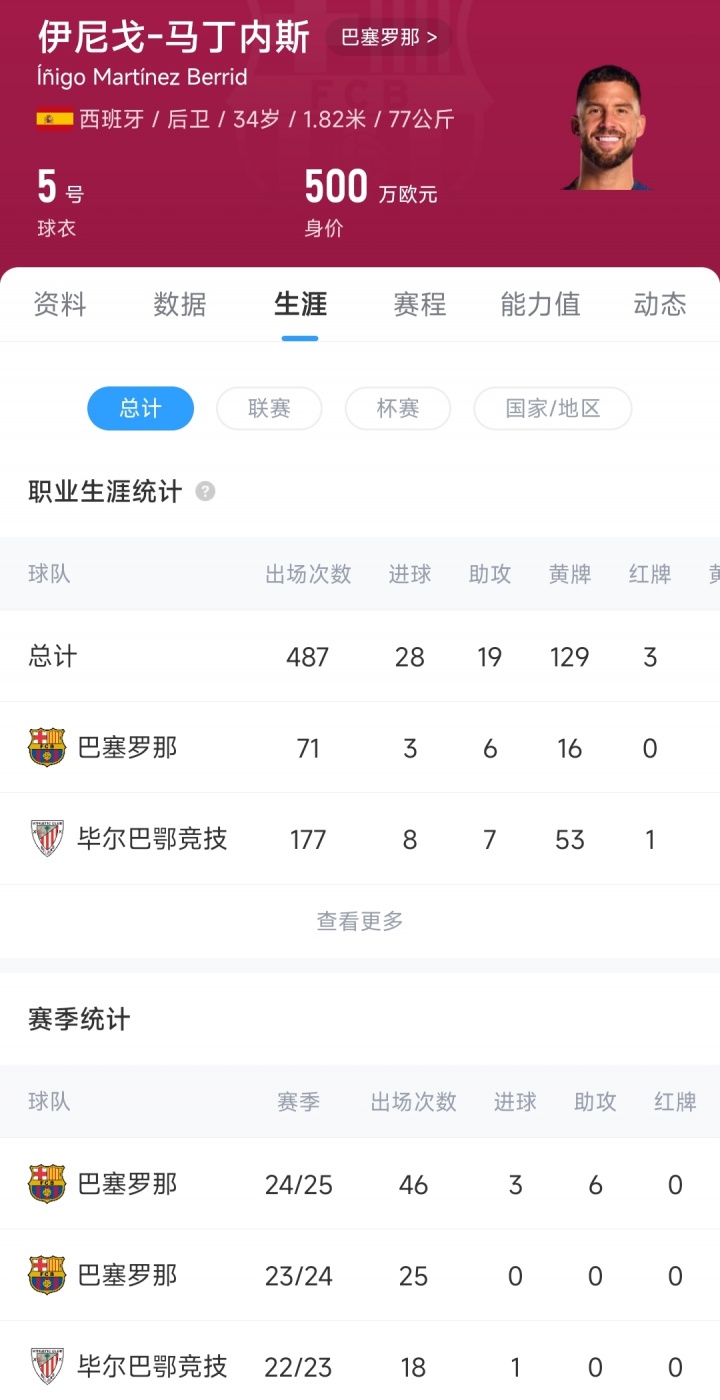This screenshot has width=720, height=1400.
Task: Open 毕尔巴鄂竞技 team name in career totals
Action: coord(152,839)
